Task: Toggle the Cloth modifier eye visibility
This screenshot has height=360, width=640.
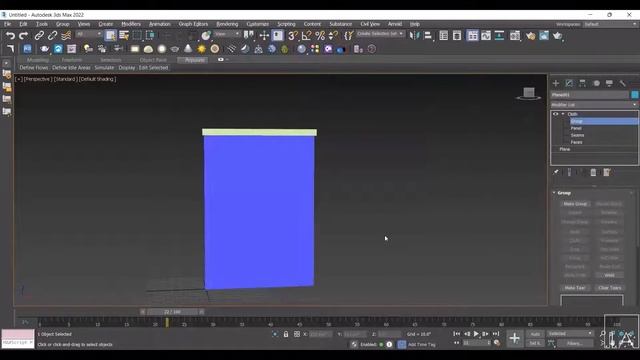Action: point(555,114)
